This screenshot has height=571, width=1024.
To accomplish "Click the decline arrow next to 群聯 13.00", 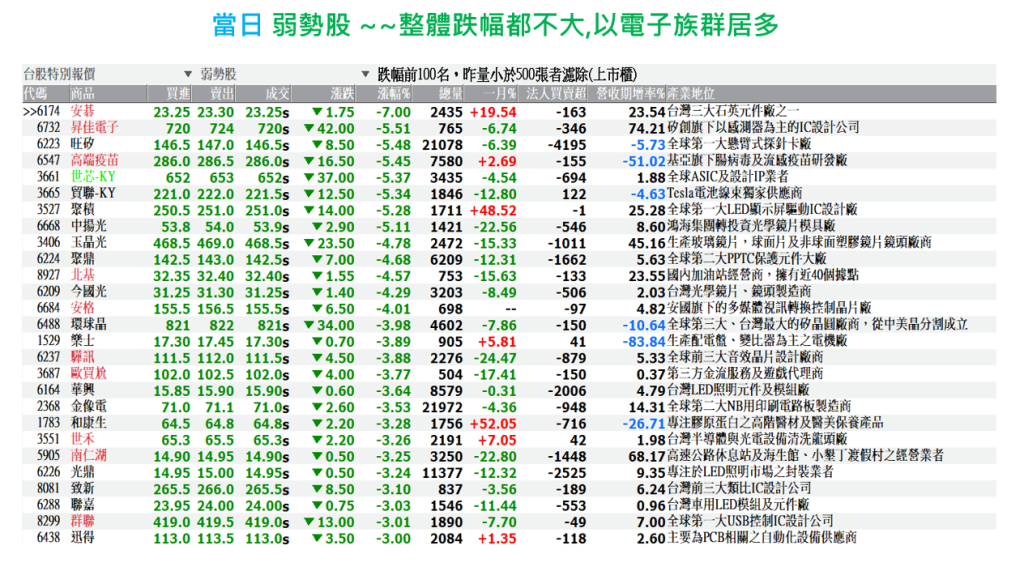I will (310, 521).
